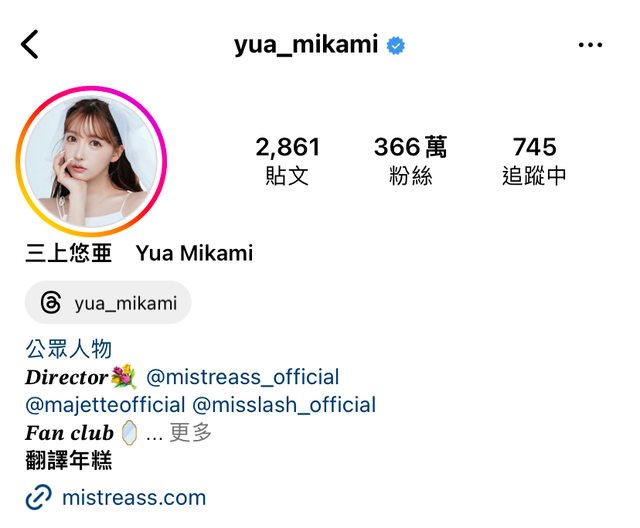The height and width of the screenshot is (528, 640).
Task: Open the three-dot options menu
Action: (x=590, y=44)
